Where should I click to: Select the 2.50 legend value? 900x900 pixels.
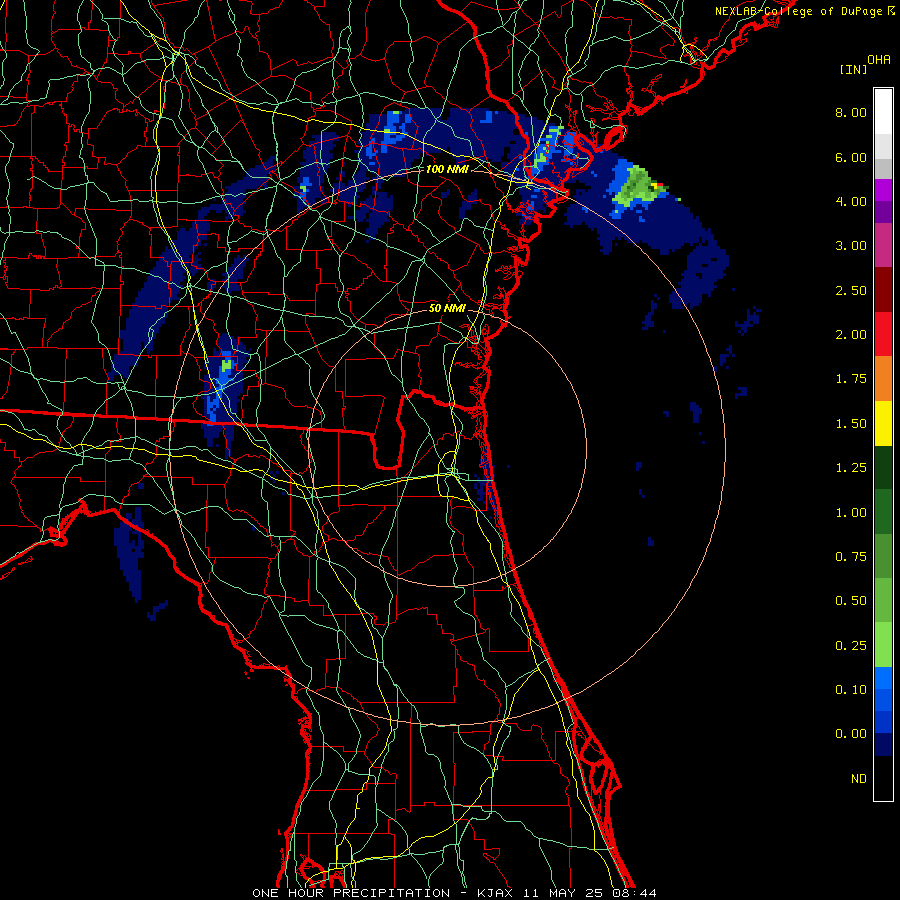(x=851, y=290)
